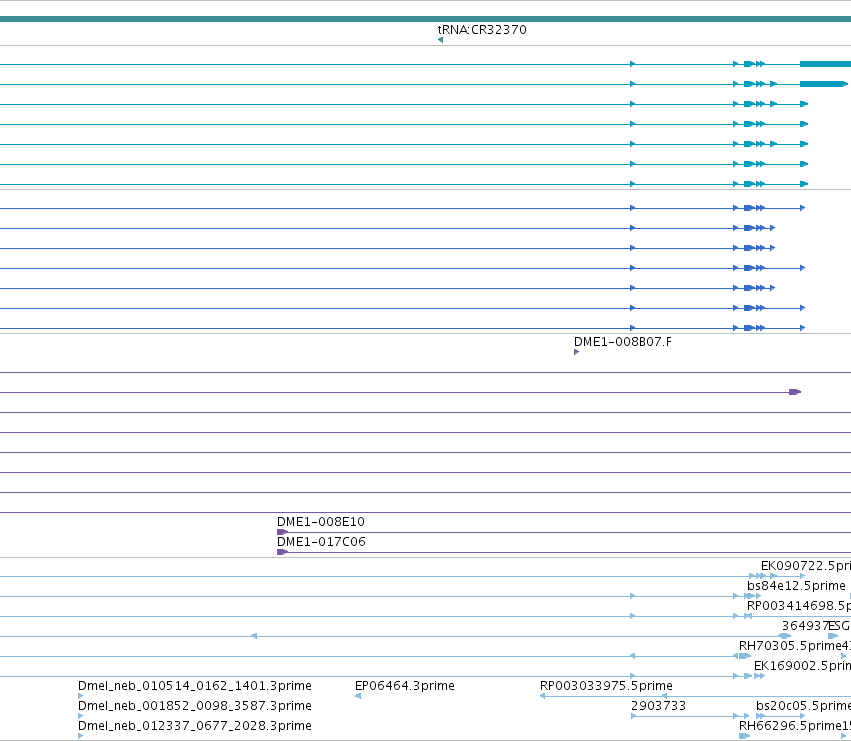This screenshot has height=741, width=851.
Task: Click the left-pointing arrow under EP06464.3prime
Action: 358,696
